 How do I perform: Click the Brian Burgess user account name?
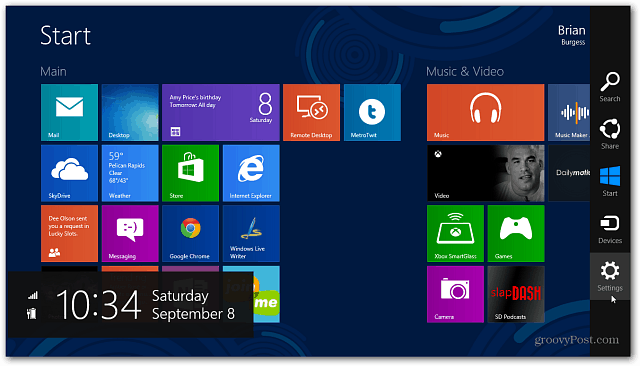click(x=572, y=35)
